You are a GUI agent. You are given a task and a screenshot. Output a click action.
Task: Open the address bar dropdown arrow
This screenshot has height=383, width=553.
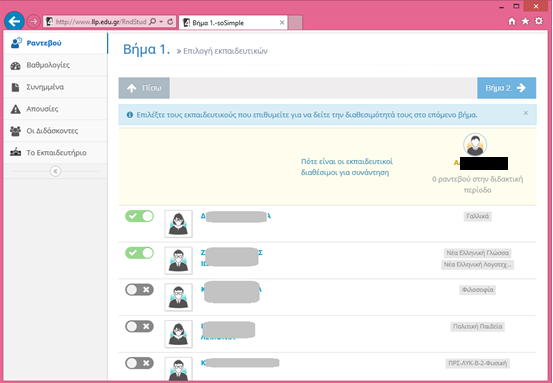pos(161,22)
